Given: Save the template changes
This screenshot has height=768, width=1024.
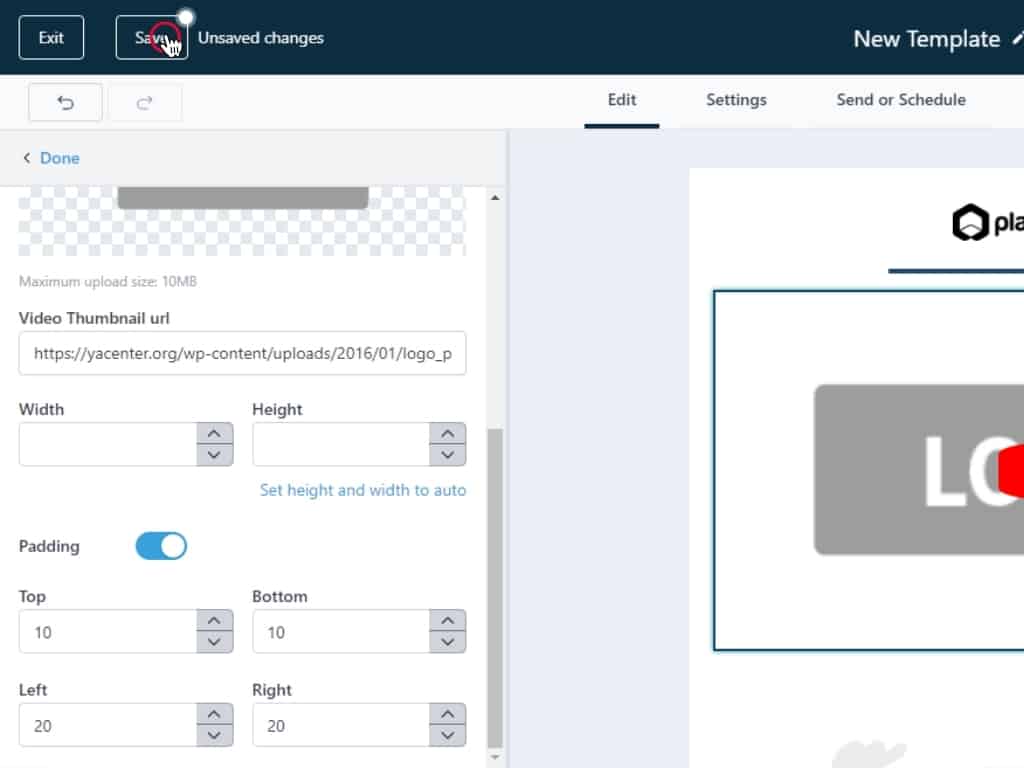Looking at the screenshot, I should (x=152, y=38).
